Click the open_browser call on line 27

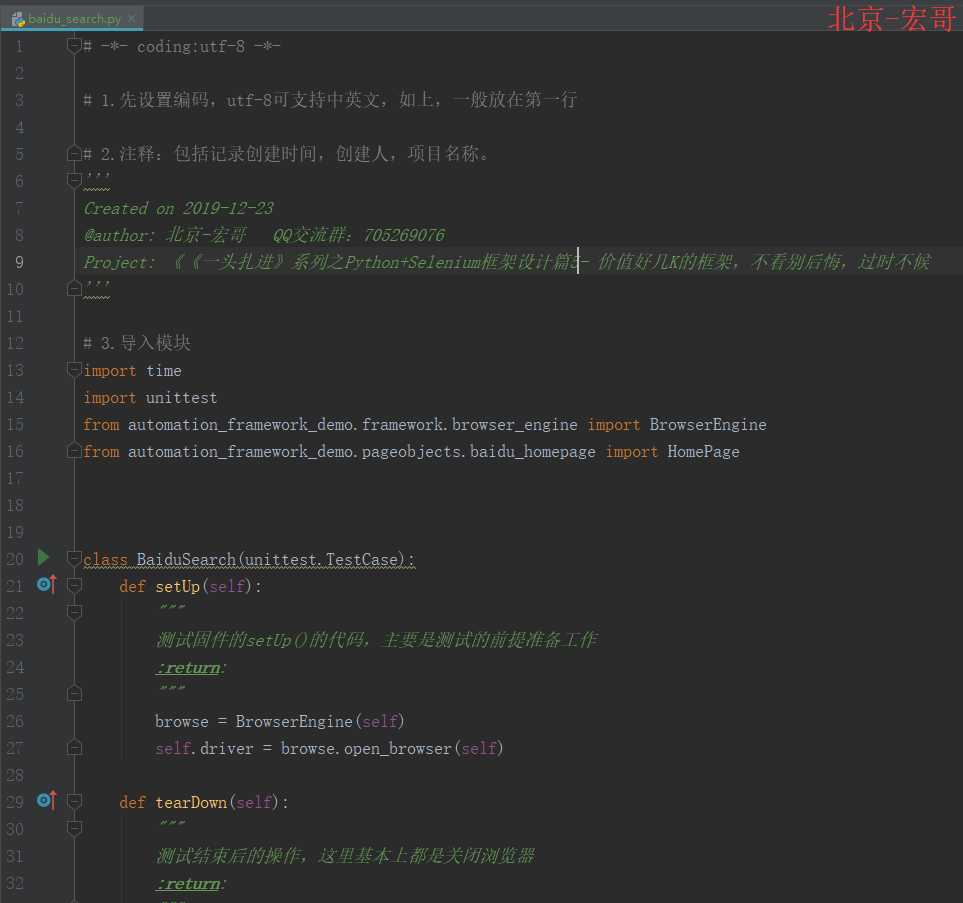397,749
